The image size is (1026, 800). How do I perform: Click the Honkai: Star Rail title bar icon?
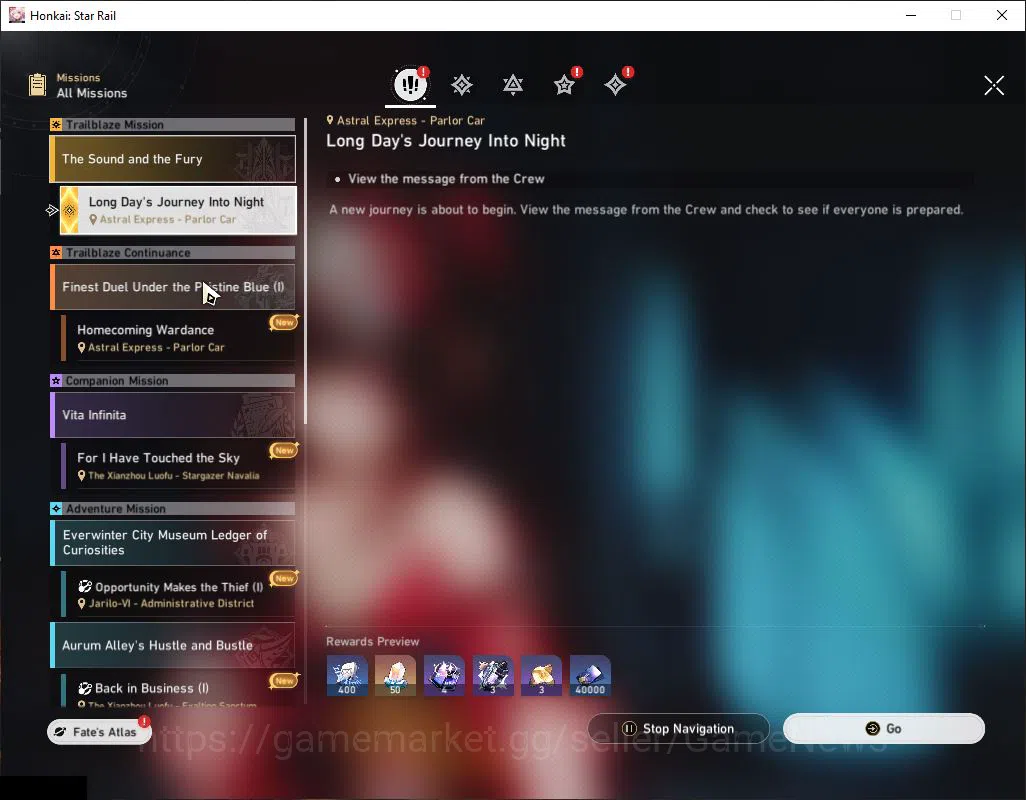(16, 15)
